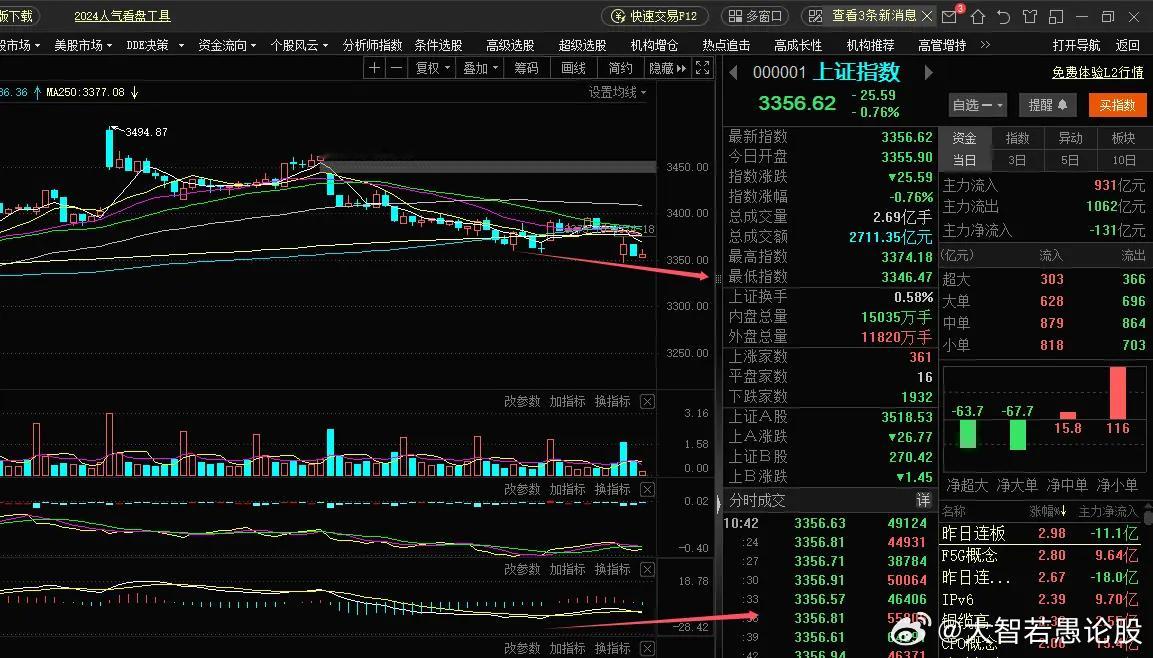
Task: Open 机构增仓 menu item
Action: (654, 45)
